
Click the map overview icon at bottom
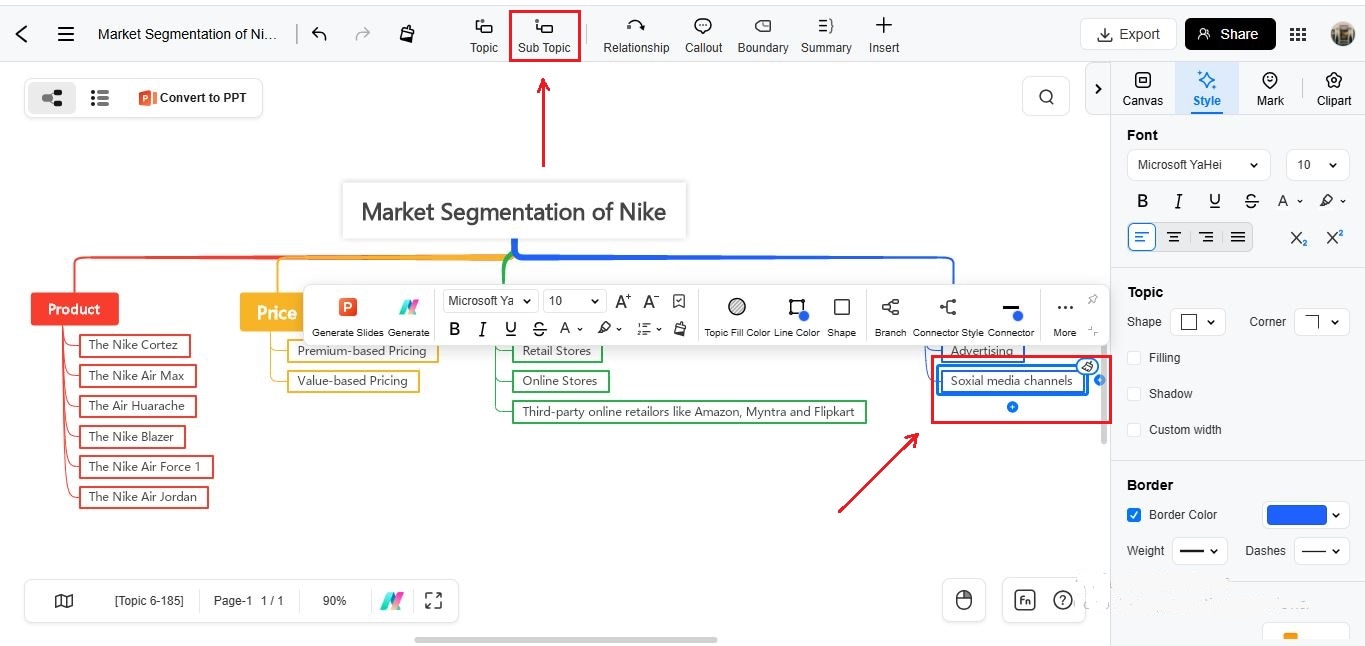point(64,601)
